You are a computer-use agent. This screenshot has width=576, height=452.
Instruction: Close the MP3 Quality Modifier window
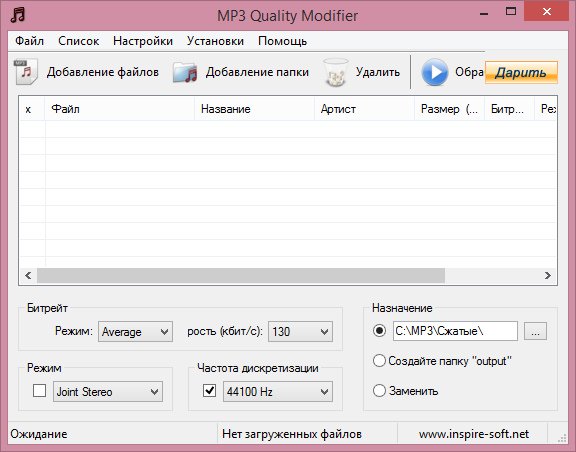547,11
